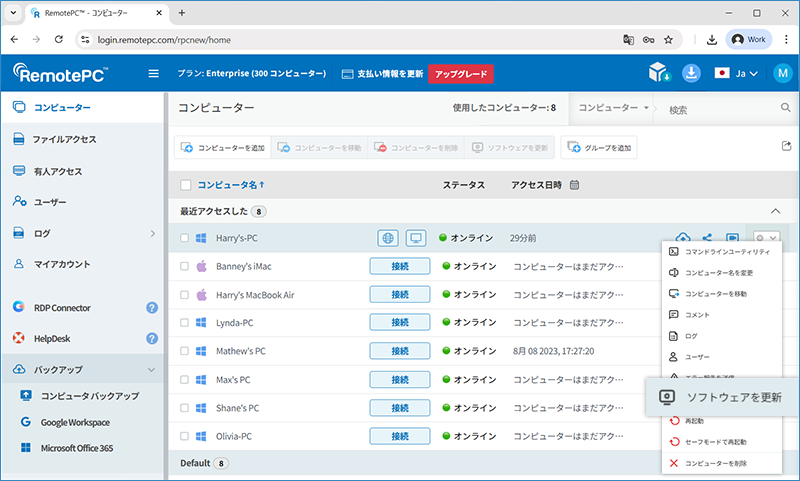Select コンピューター名を変更 from the menu
The width and height of the screenshot is (800, 481).
coord(722,273)
